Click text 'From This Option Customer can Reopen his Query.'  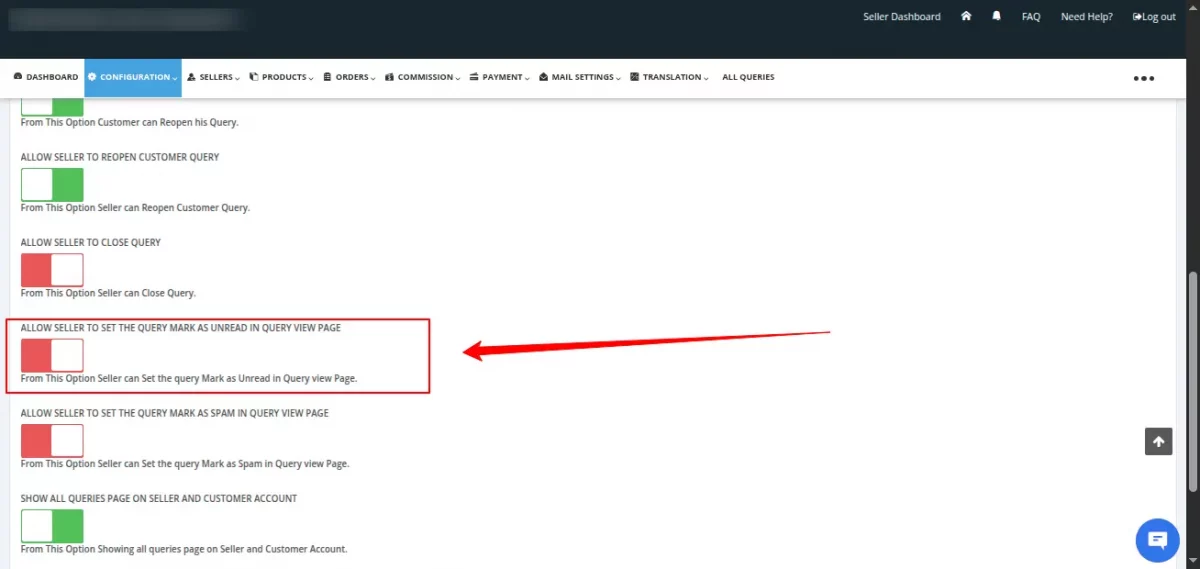pos(130,122)
